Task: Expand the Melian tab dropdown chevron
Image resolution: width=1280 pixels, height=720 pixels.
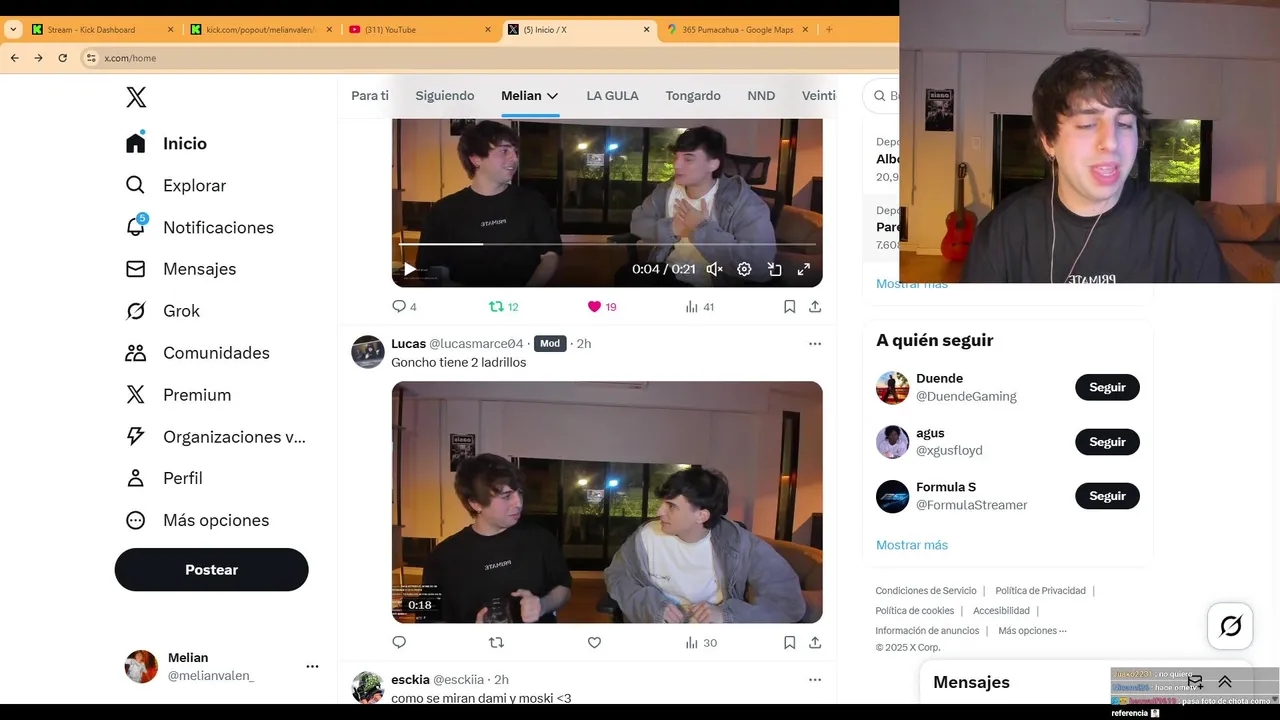Action: tap(552, 96)
